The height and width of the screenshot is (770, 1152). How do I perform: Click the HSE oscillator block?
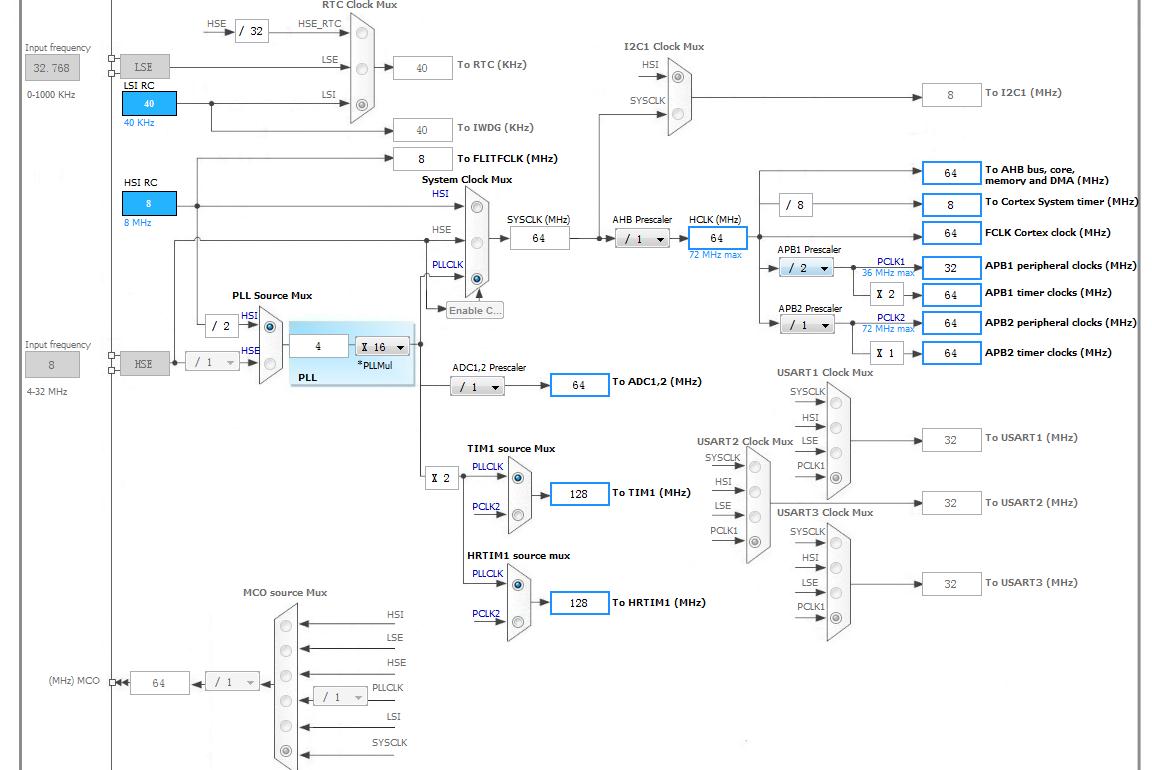(x=145, y=364)
